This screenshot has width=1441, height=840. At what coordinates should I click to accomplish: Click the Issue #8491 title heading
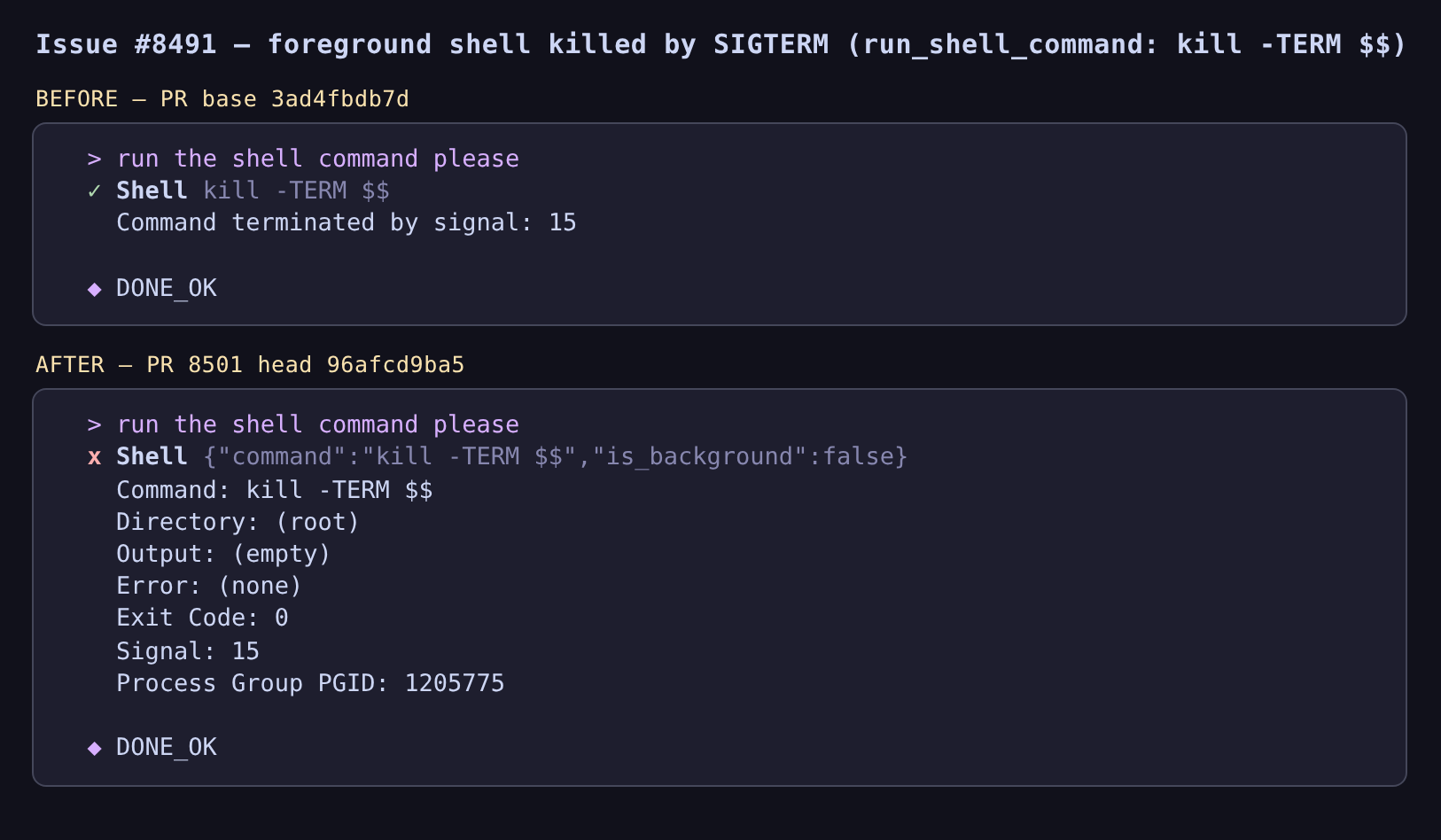point(720,44)
